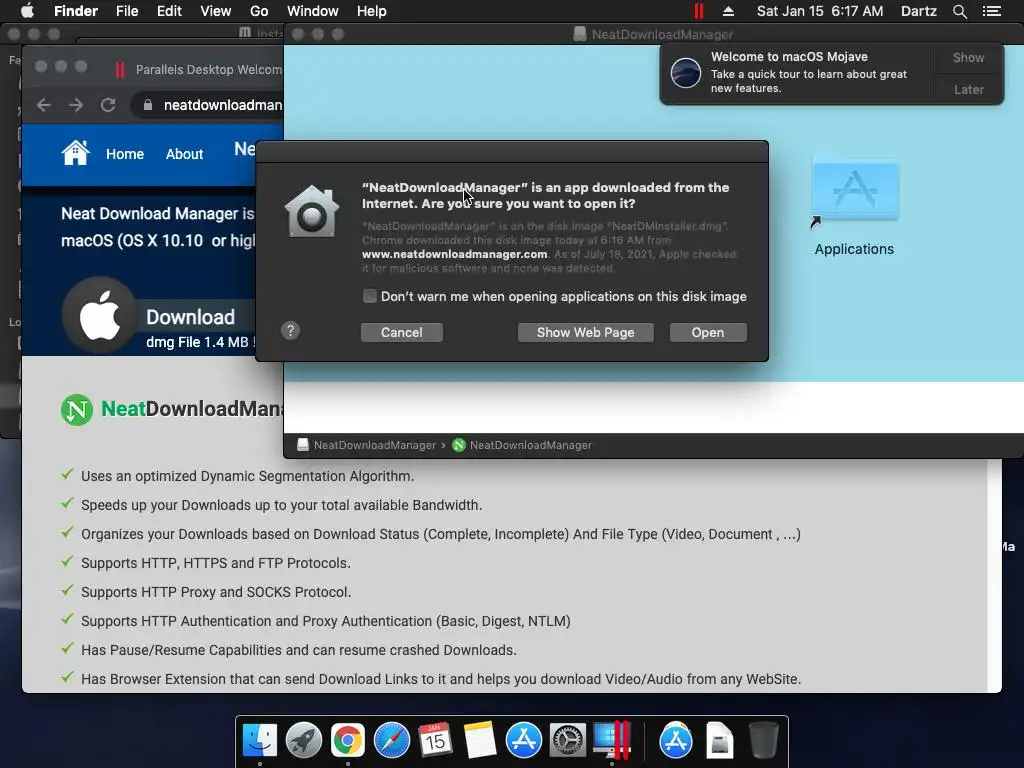This screenshot has height=768, width=1024.
Task: Reload the web page
Action: coord(108,105)
